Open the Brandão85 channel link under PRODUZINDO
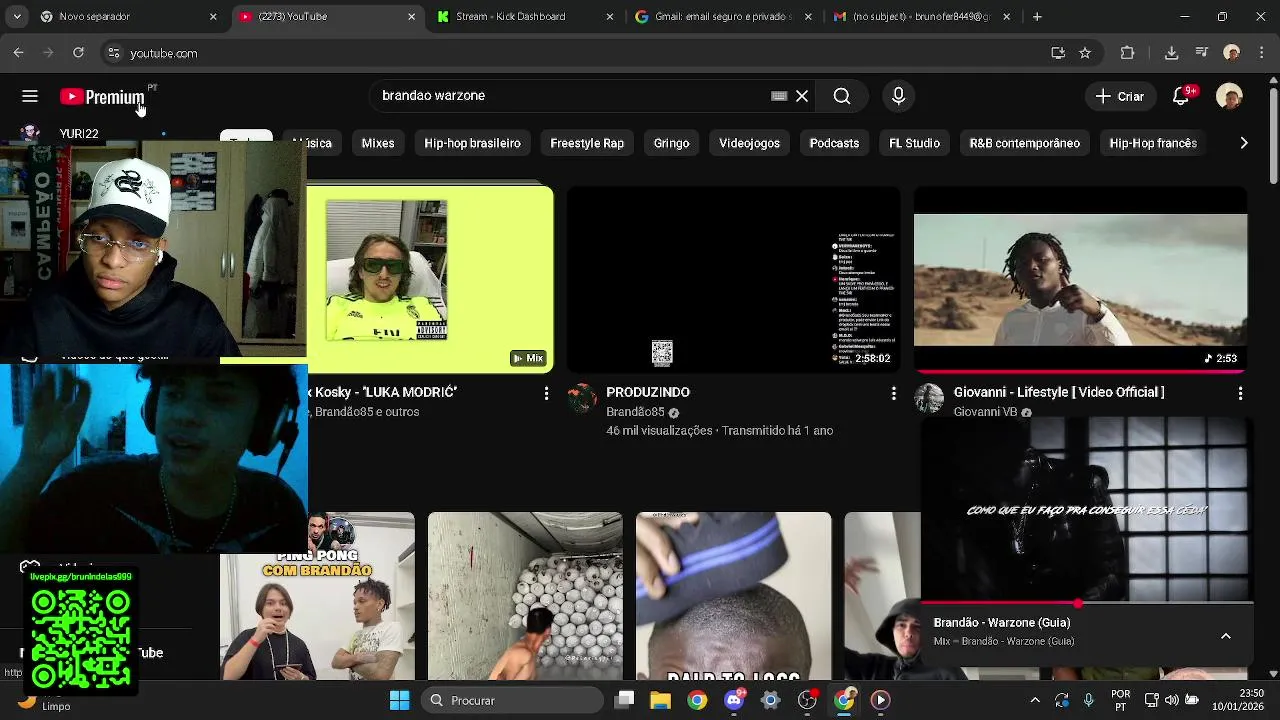The image size is (1280, 720). coord(635,412)
